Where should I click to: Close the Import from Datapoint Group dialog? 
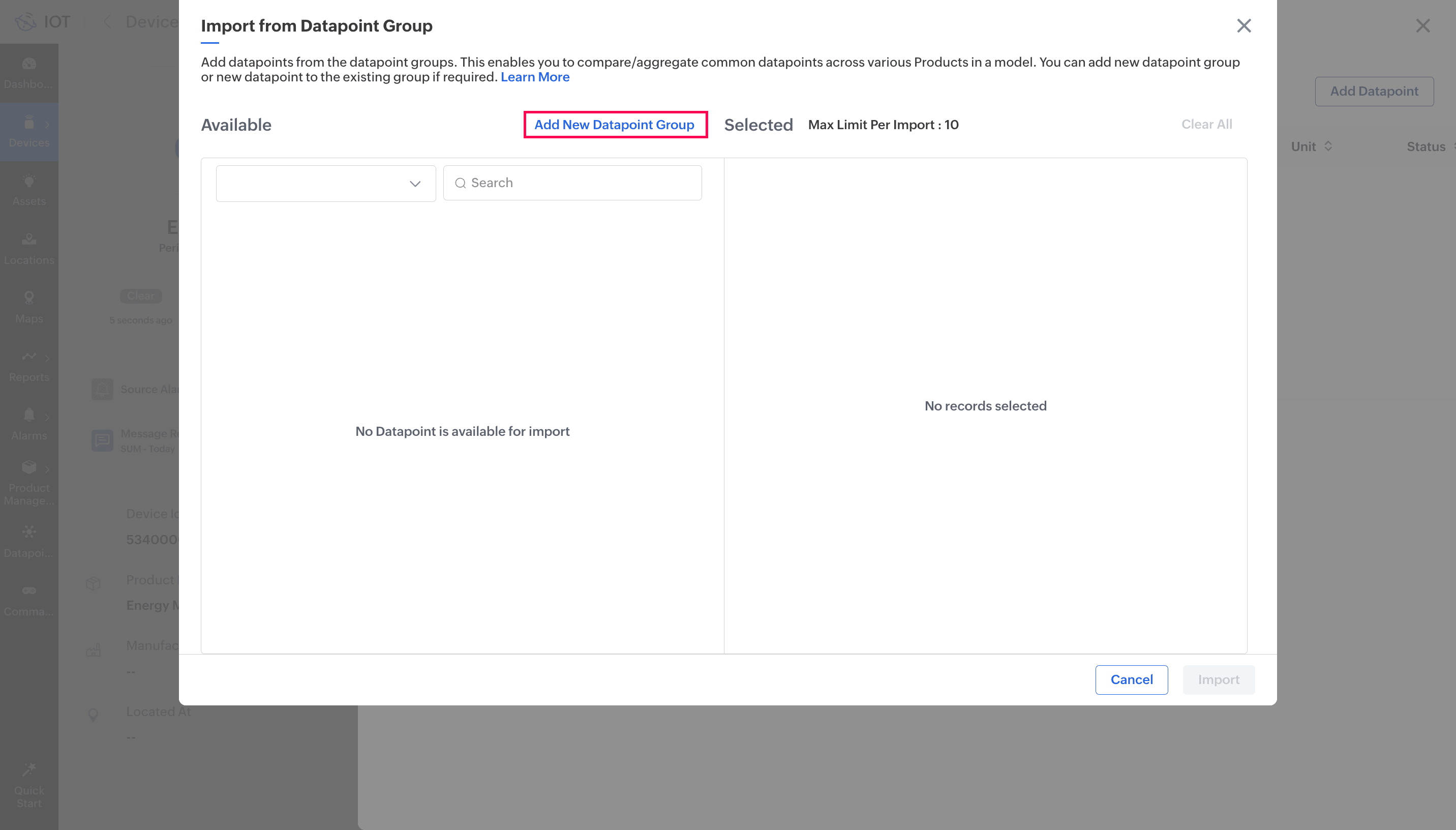(x=1243, y=25)
